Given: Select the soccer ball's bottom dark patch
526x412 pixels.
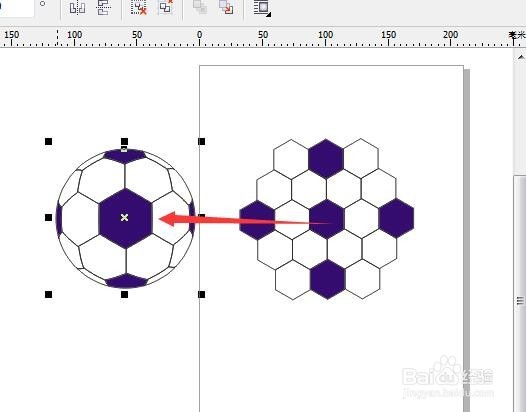Looking at the screenshot, I should (x=126, y=281).
